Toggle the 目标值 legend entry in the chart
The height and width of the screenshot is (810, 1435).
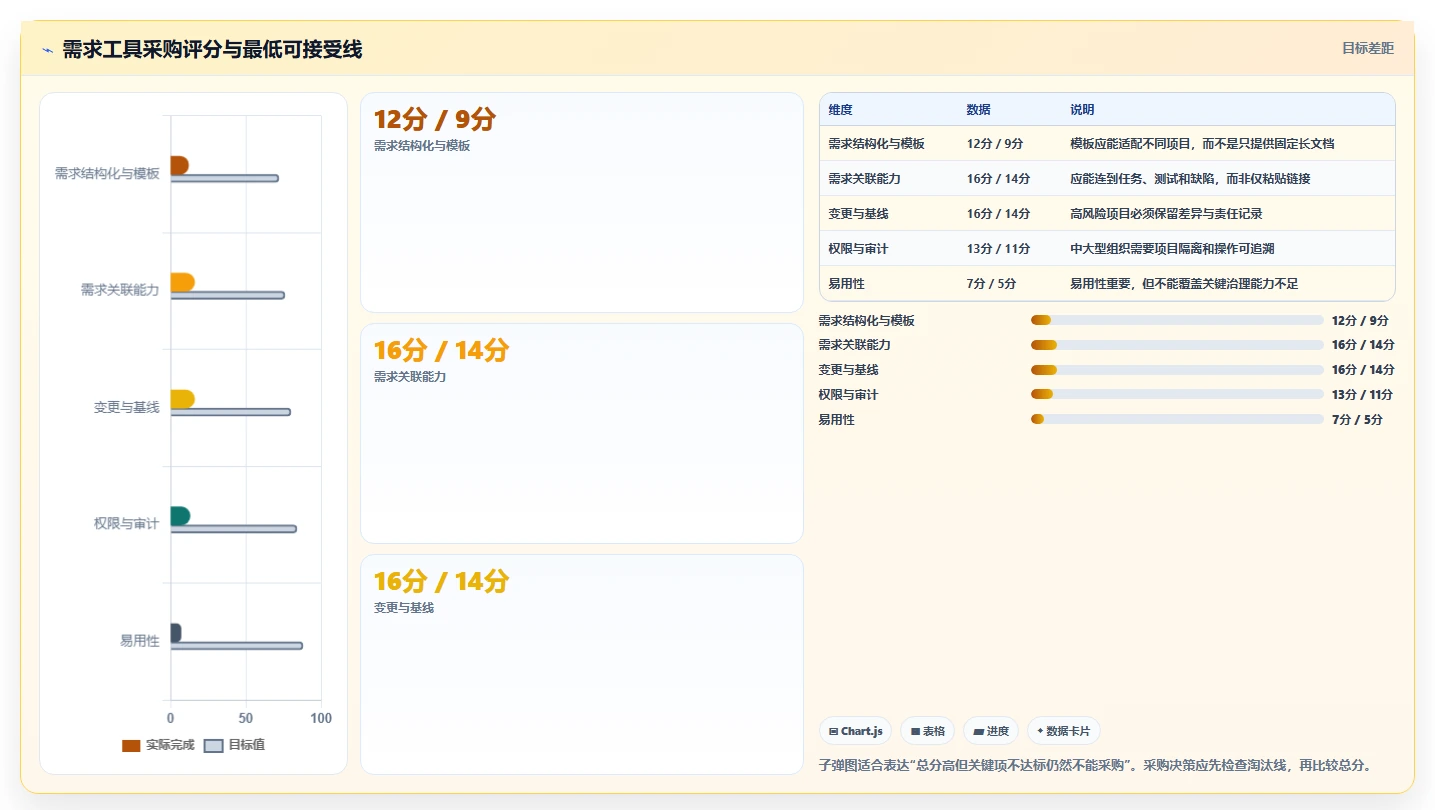234,745
